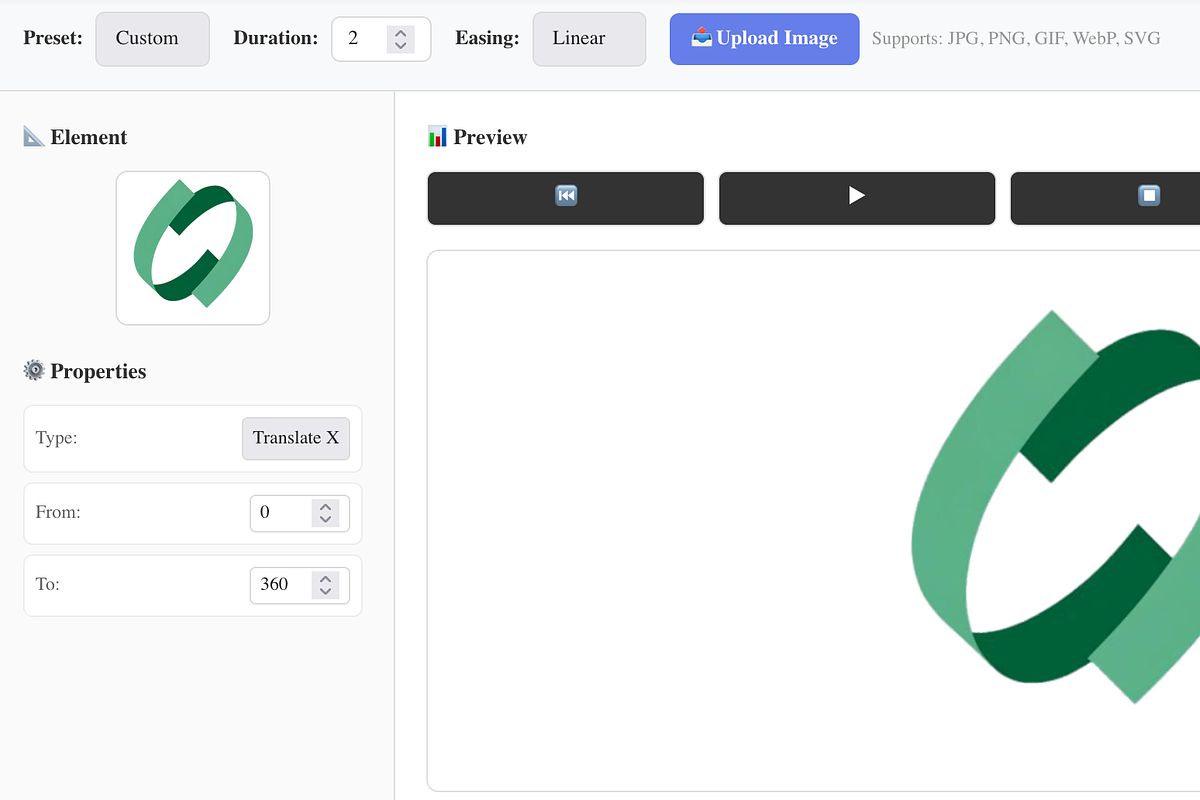Decrement the To value stepper

325,592
